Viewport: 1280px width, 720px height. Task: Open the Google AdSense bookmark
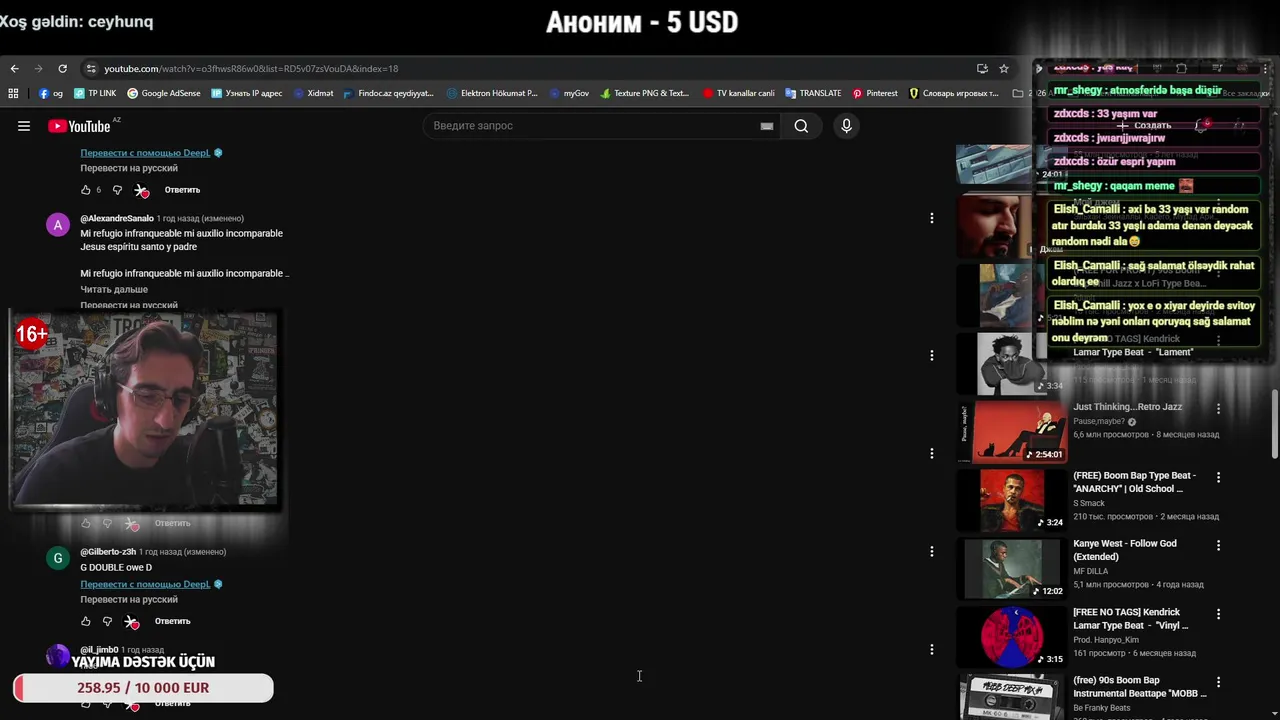pos(163,93)
